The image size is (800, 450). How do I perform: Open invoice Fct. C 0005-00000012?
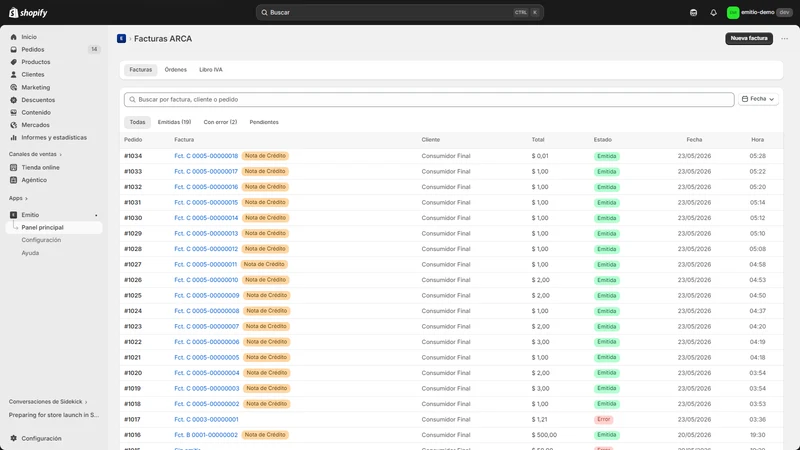[x=206, y=249]
